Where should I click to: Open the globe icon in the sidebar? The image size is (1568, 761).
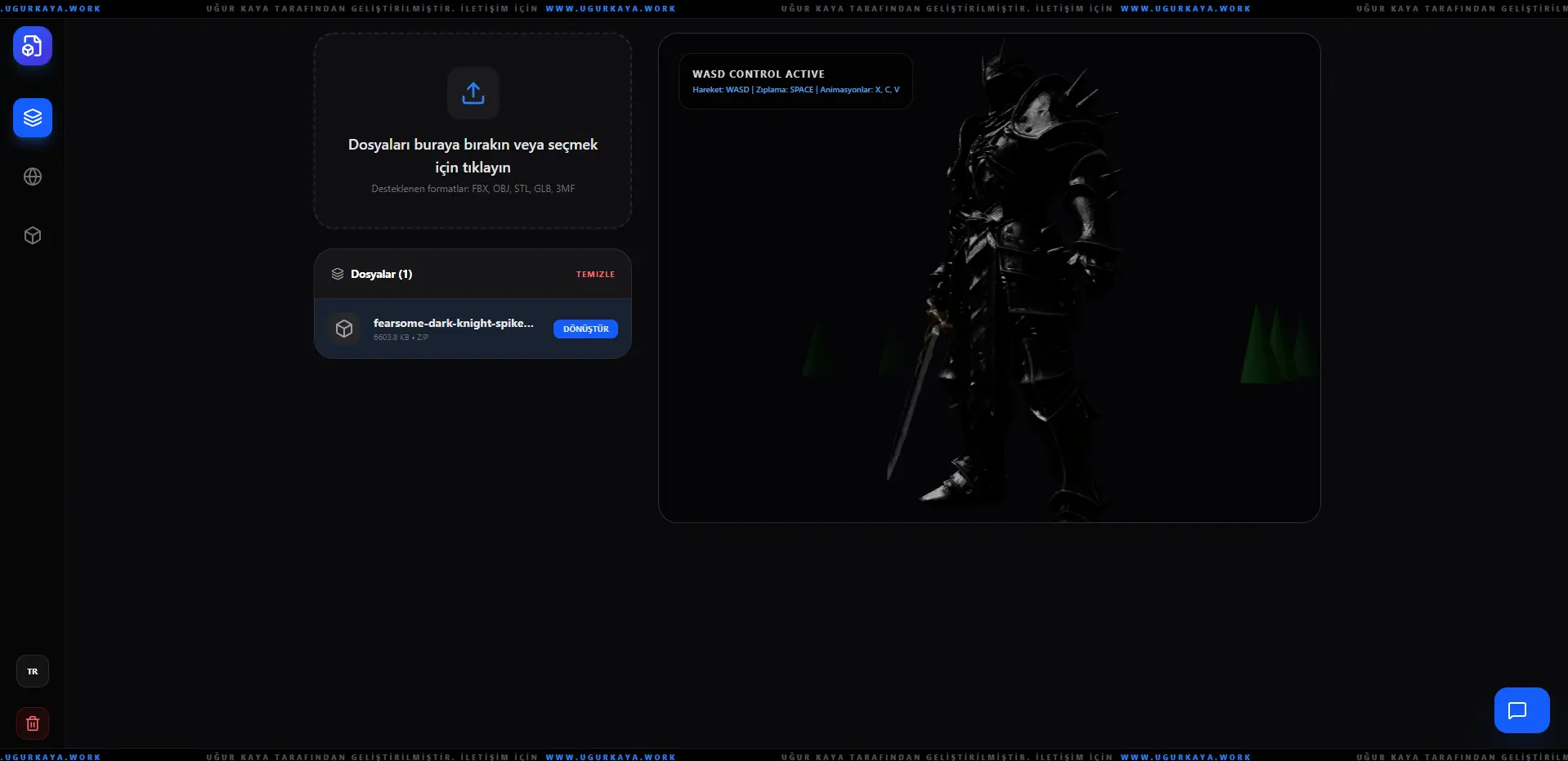(33, 177)
